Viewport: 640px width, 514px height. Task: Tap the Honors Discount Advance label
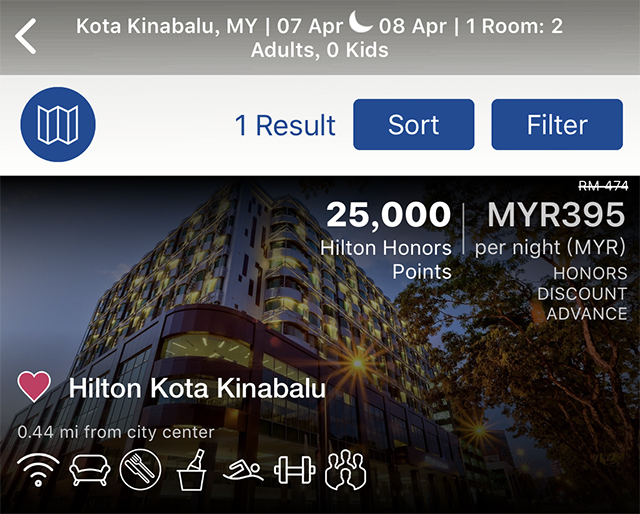[582, 294]
